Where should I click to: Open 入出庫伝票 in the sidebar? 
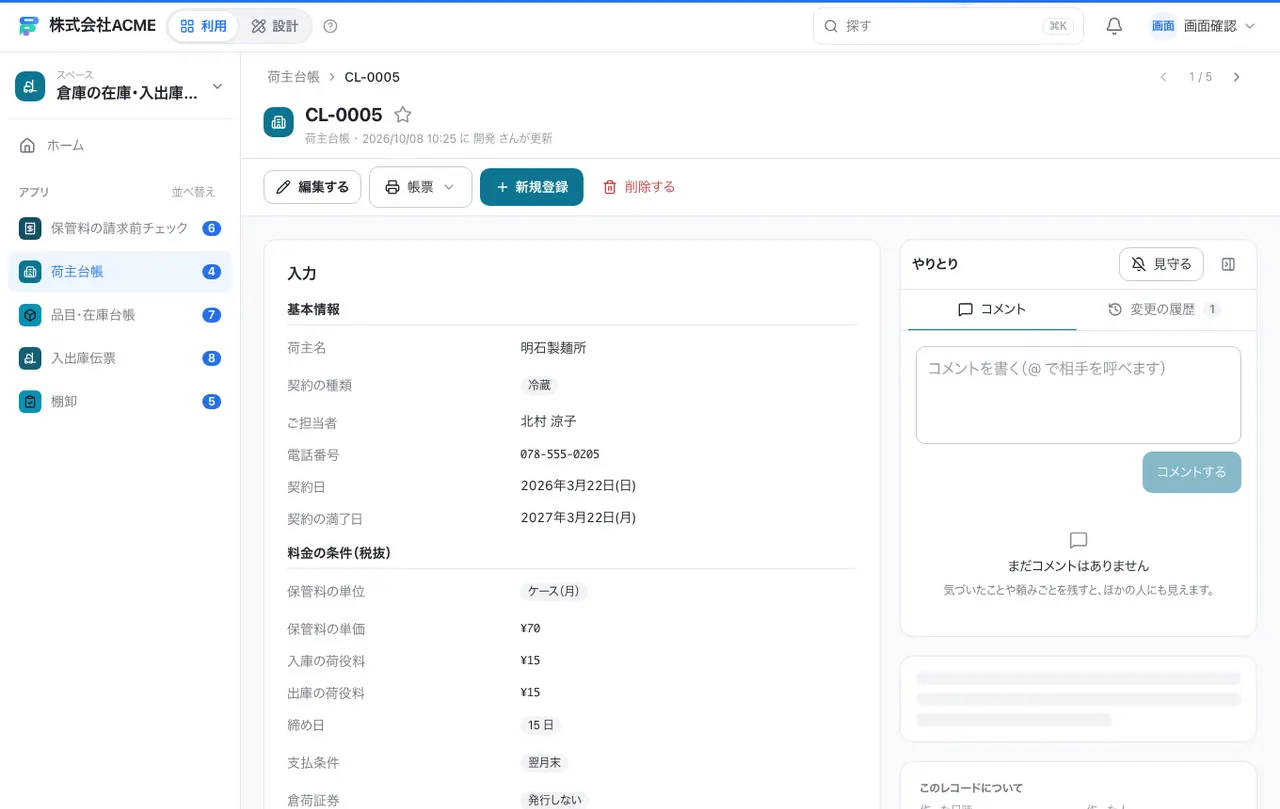(x=120, y=358)
